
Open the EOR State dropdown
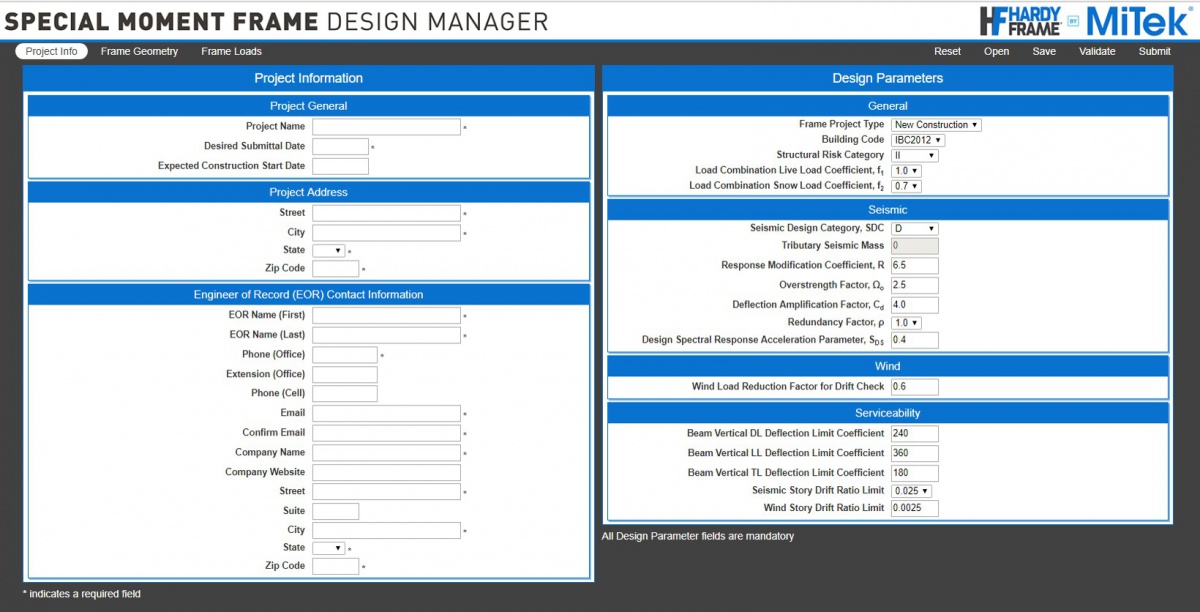pyautogui.click(x=328, y=548)
